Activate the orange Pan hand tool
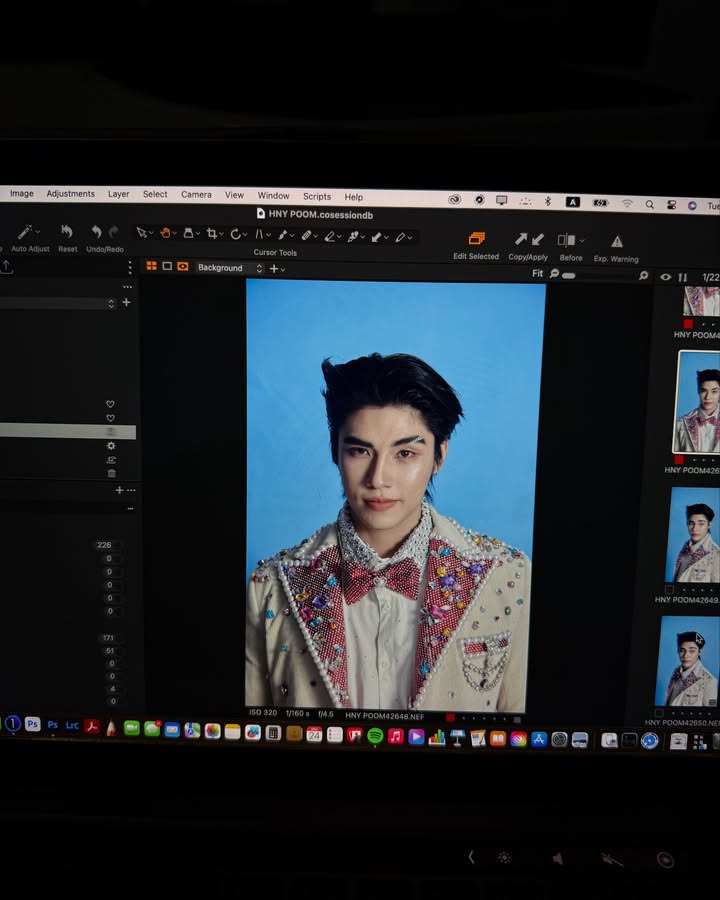Image resolution: width=720 pixels, height=900 pixels. pyautogui.click(x=165, y=232)
